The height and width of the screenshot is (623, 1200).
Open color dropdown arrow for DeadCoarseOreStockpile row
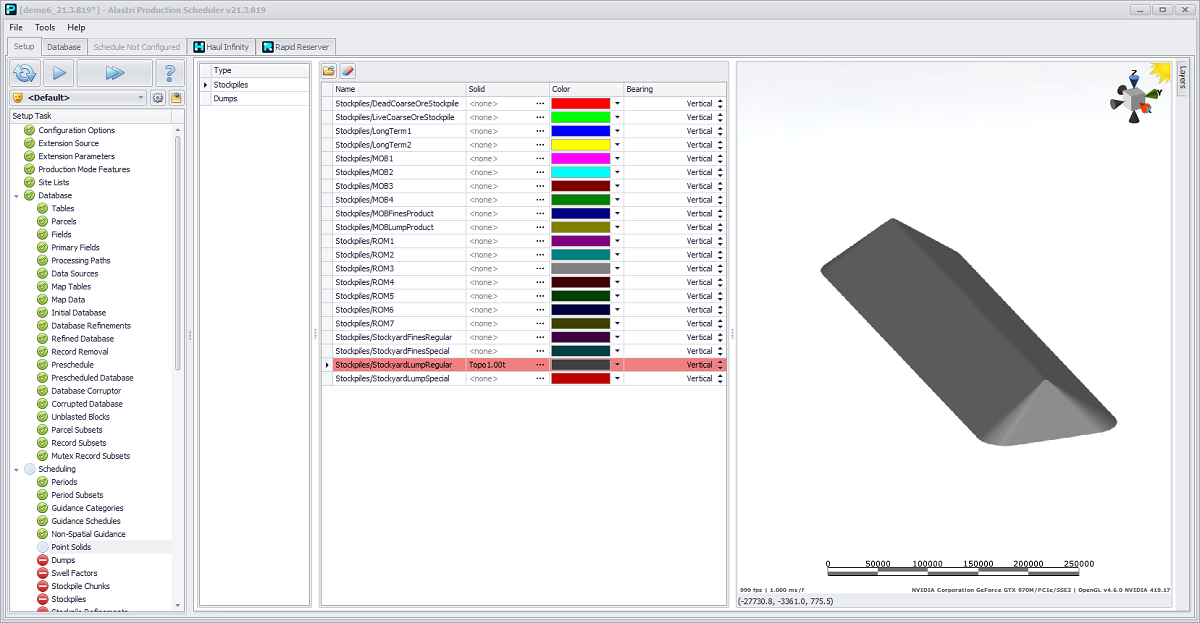[x=617, y=103]
